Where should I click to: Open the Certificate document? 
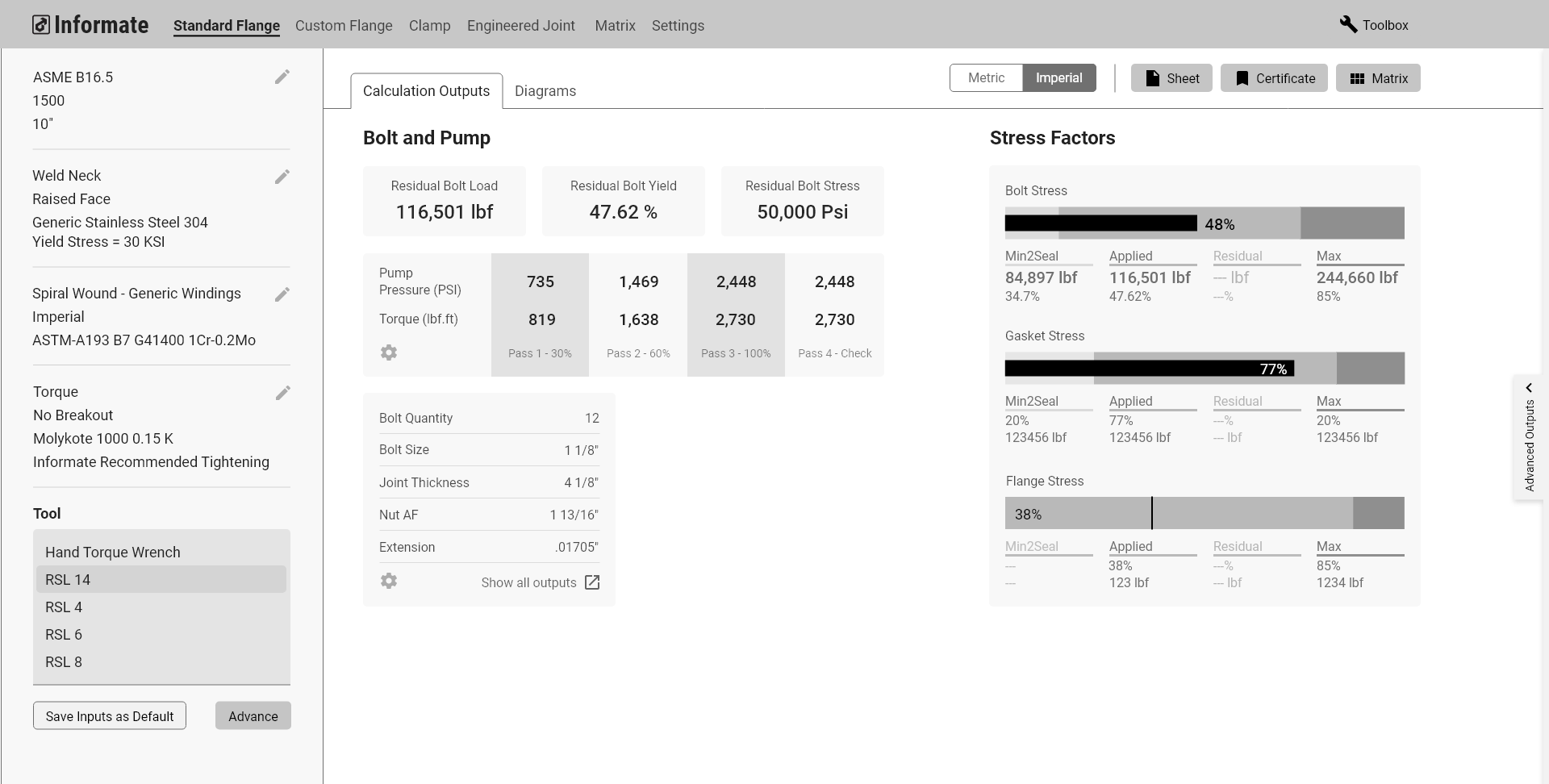pyautogui.click(x=1274, y=78)
